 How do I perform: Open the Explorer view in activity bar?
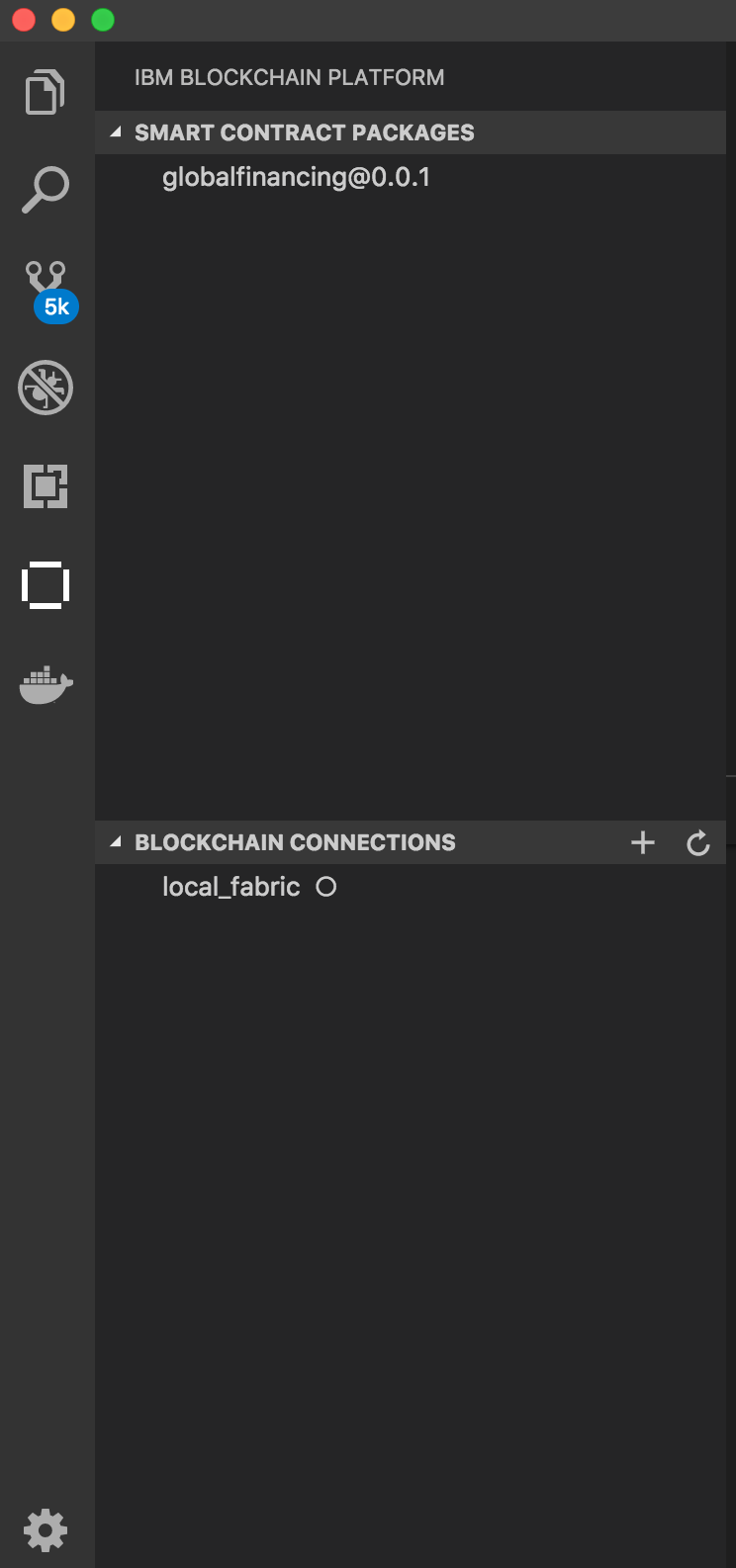46,92
